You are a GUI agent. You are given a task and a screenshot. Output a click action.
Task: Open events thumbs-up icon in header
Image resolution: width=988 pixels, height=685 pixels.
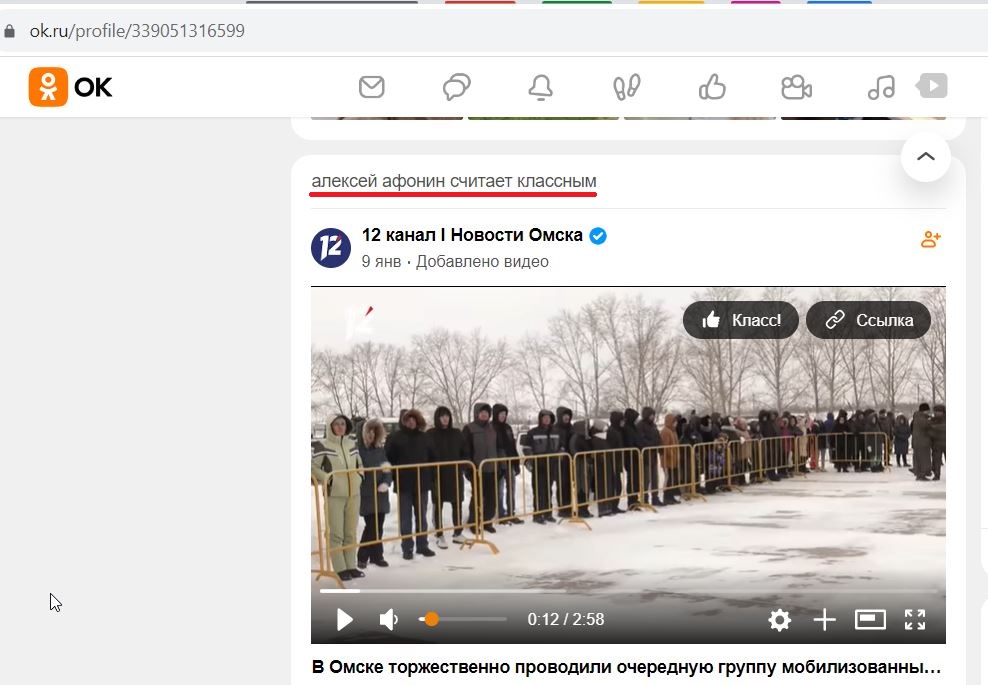pos(712,87)
